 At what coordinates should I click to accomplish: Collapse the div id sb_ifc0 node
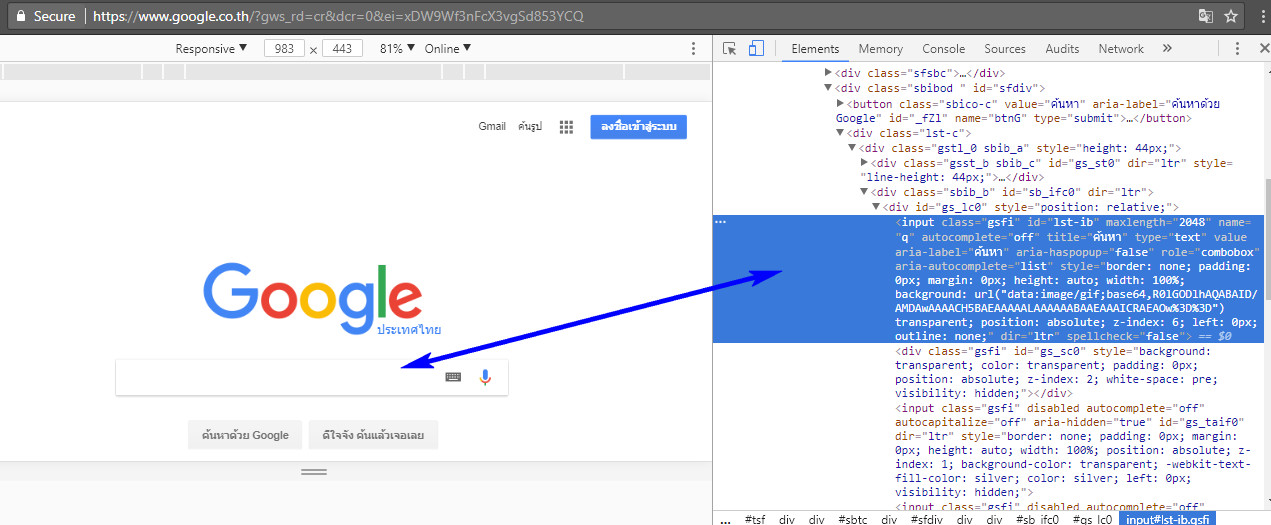pos(864,192)
